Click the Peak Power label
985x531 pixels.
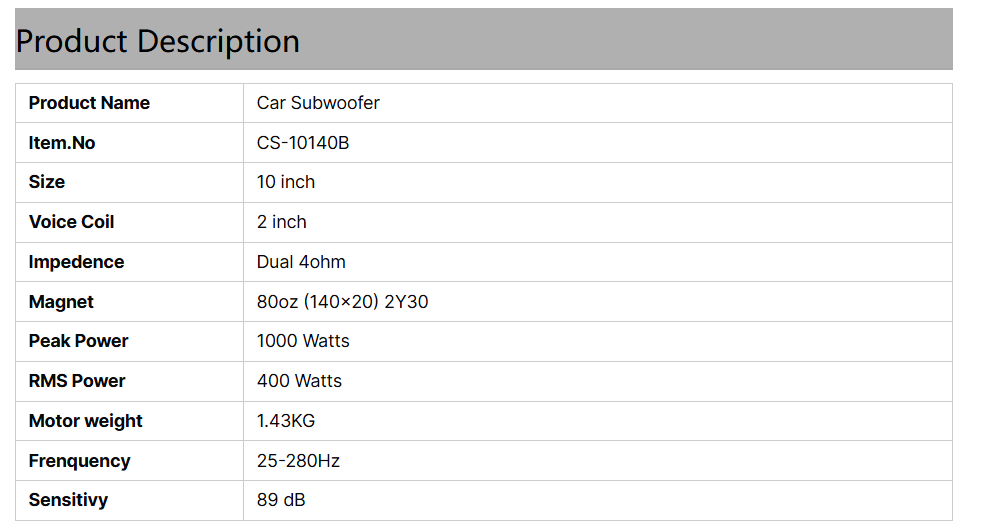click(78, 341)
